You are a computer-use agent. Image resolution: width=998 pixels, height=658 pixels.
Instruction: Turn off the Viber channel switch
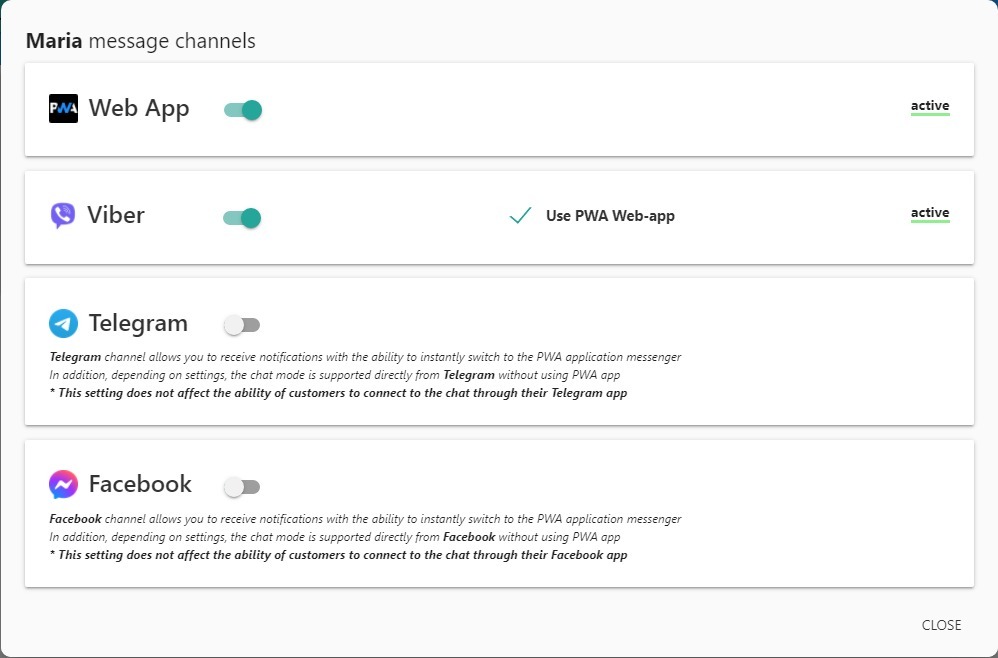[242, 218]
